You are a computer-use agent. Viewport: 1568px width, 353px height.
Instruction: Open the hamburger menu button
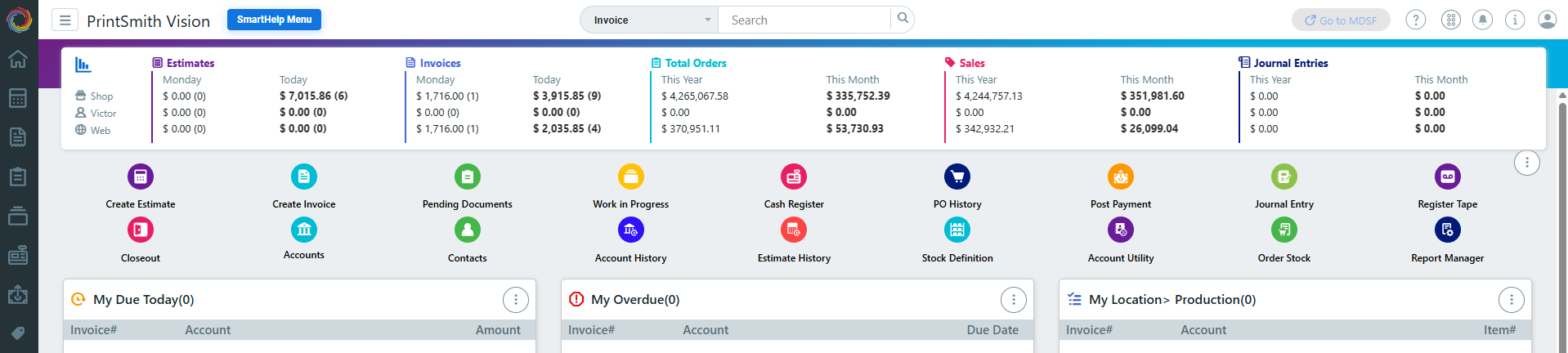pyautogui.click(x=65, y=20)
